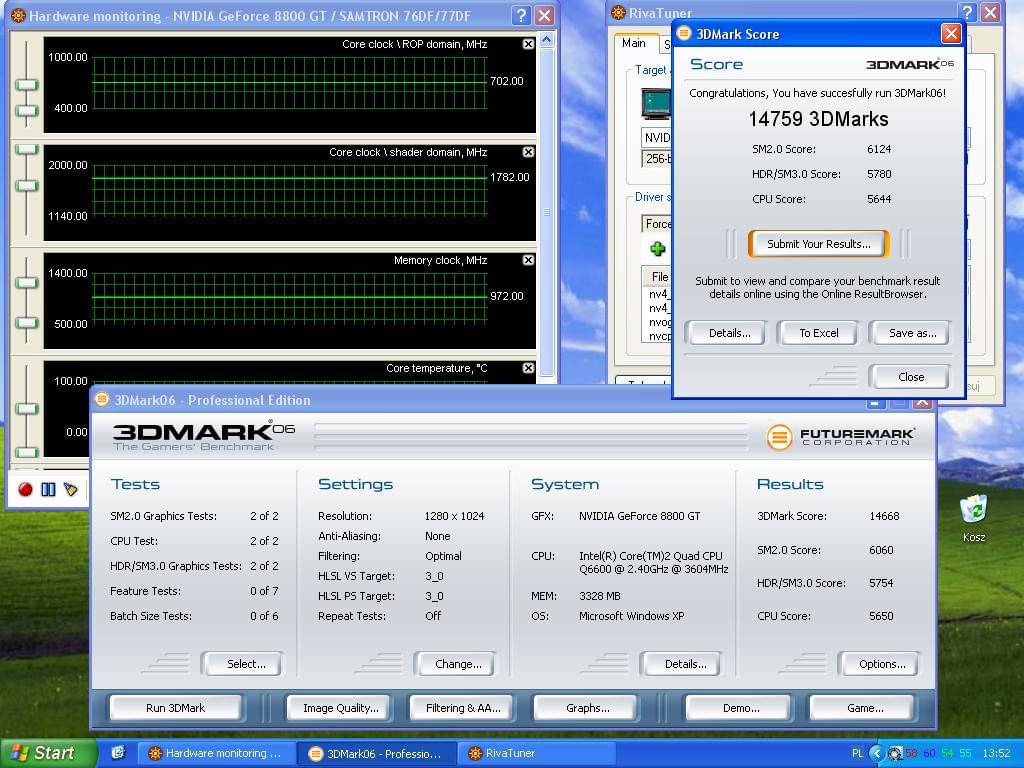1024x768 pixels.
Task: Open the Main tab in RivaTuner
Action: coord(634,43)
